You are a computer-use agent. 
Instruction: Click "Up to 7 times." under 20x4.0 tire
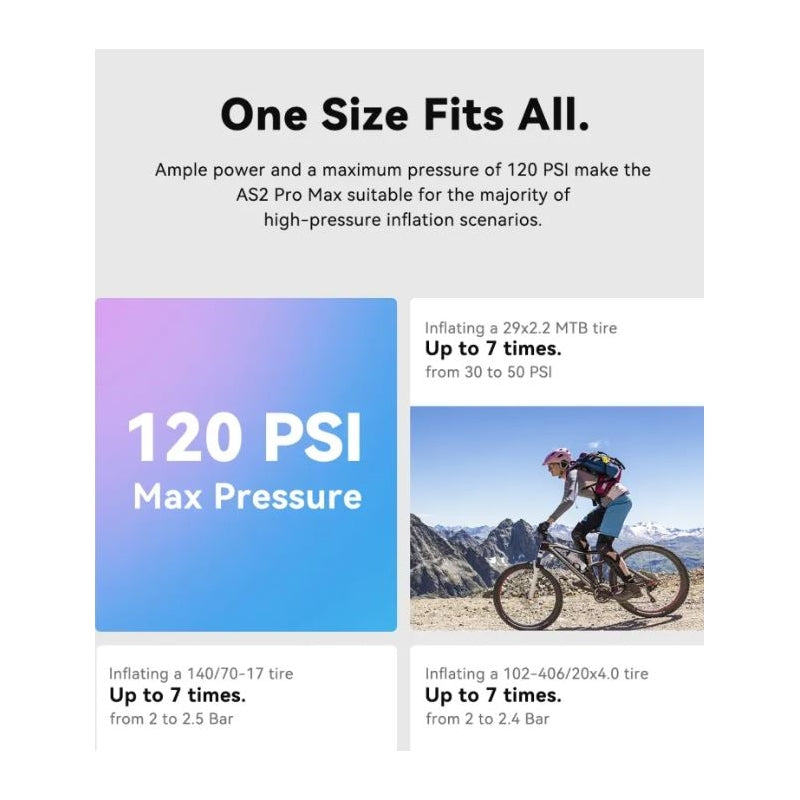coord(493,695)
